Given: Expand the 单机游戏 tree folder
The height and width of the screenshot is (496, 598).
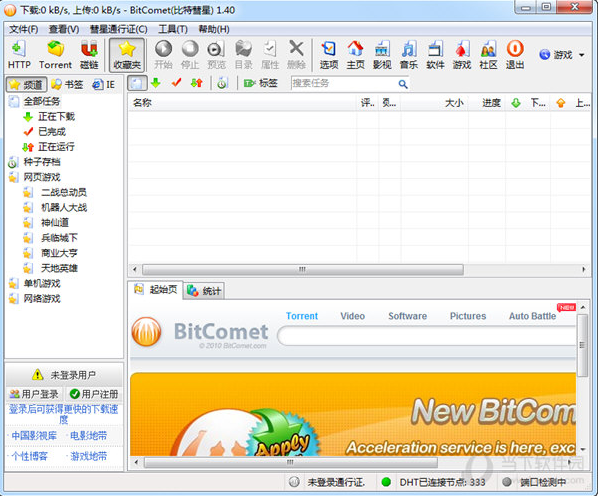Looking at the screenshot, I should [42, 284].
